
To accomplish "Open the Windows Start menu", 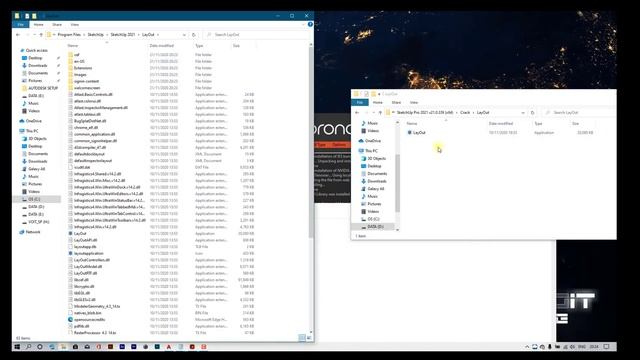I will 17,347.
